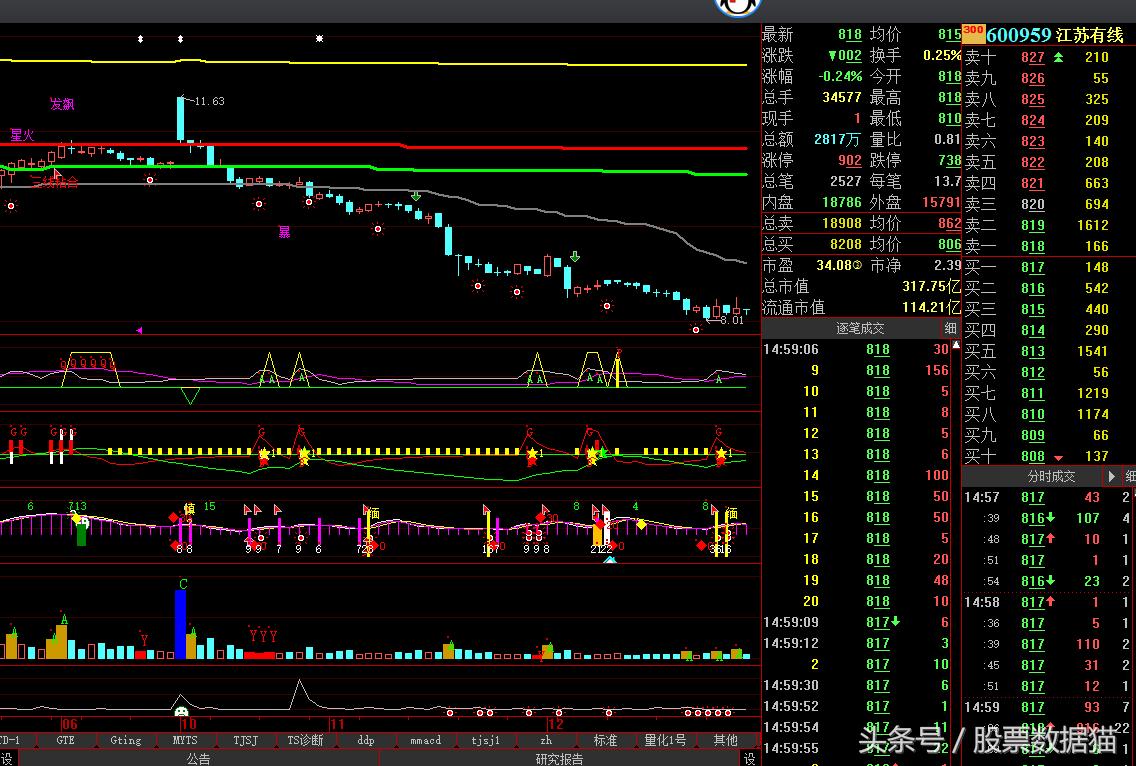Switch to the ddp indicator tab
Viewport: 1136px width, 766px height.
point(365,740)
